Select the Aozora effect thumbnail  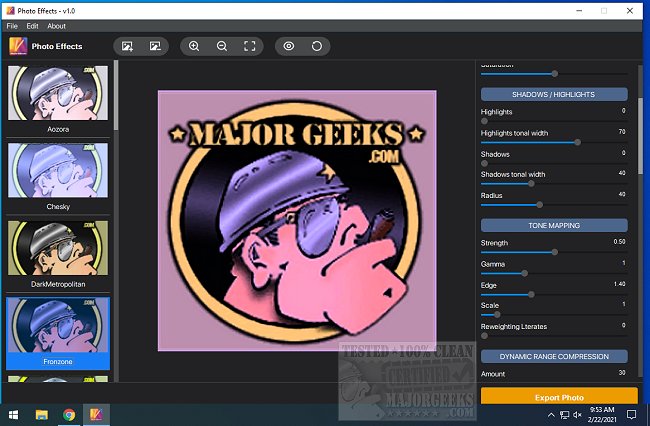click(58, 94)
